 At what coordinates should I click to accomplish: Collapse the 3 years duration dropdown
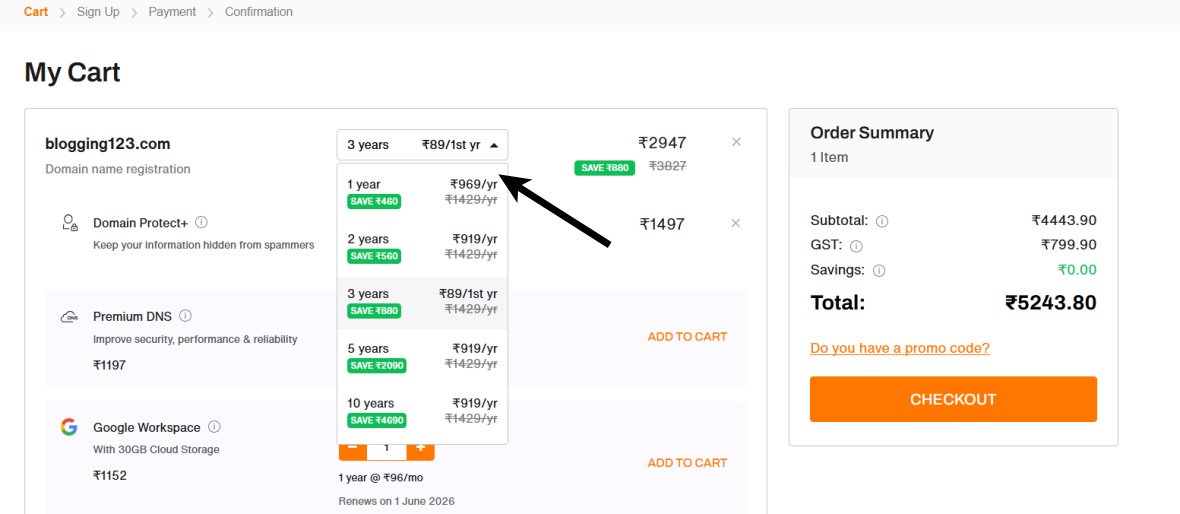[422, 144]
